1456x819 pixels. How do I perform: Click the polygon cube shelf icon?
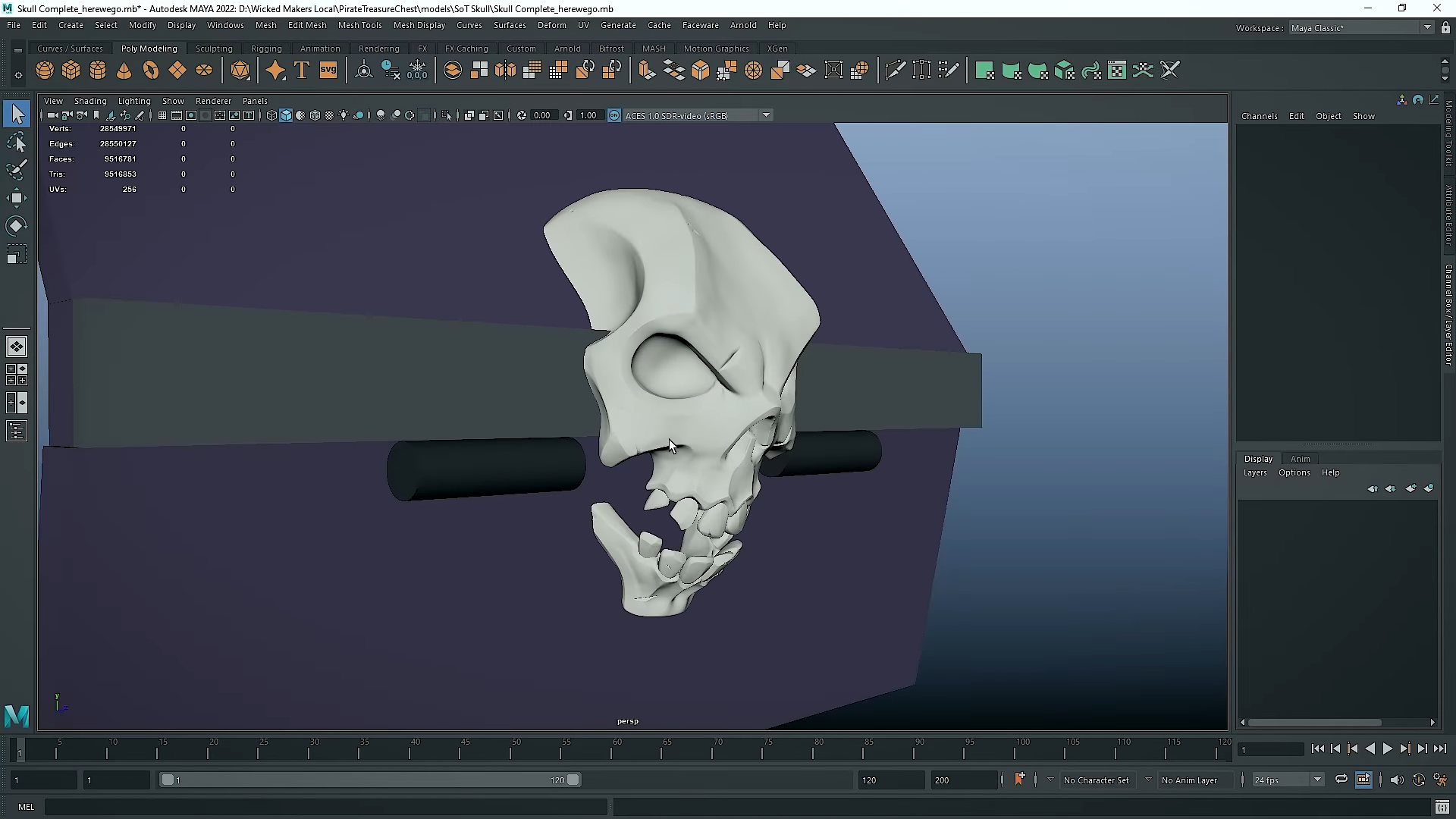pos(71,71)
